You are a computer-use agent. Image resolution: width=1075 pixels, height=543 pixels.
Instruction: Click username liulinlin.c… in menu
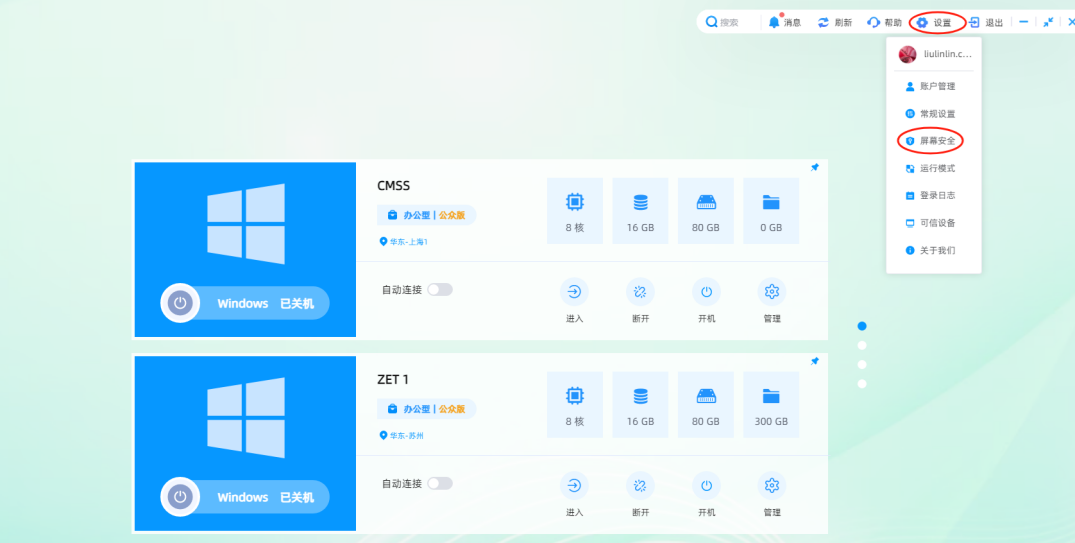(948, 54)
